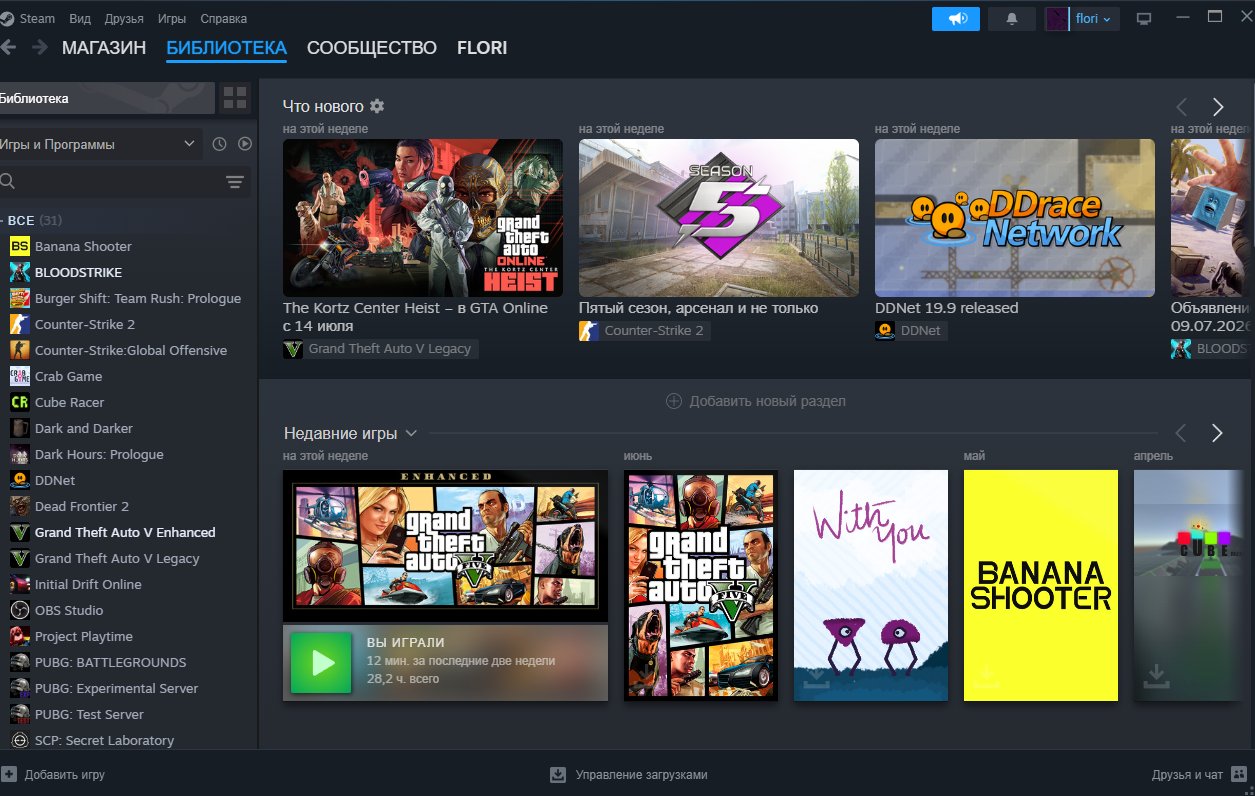1255x796 pixels.
Task: Select PUBG: BATTLEGROUNDS in the list
Action: (129, 662)
